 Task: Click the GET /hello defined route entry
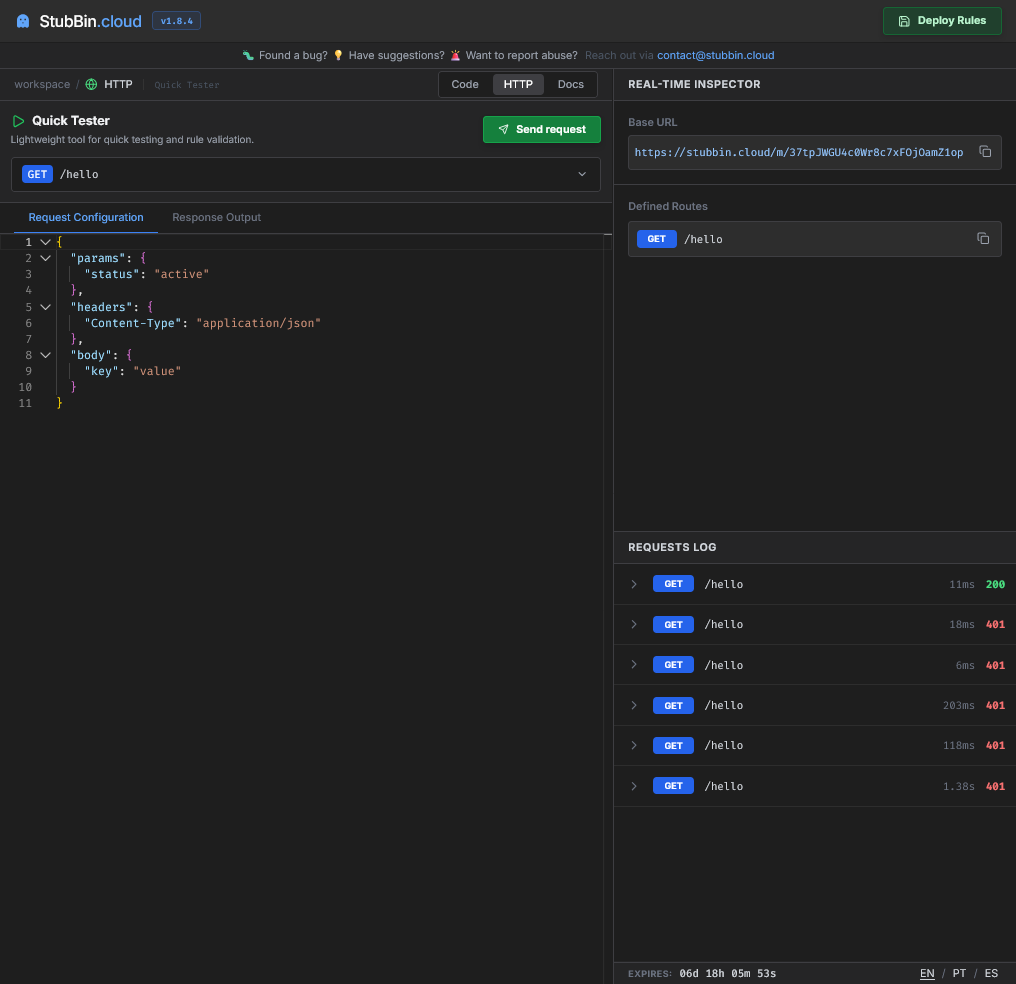[814, 239]
